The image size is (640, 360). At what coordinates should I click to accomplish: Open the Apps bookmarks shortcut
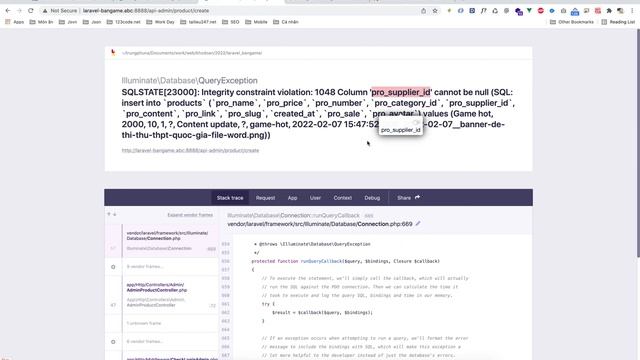tap(15, 22)
